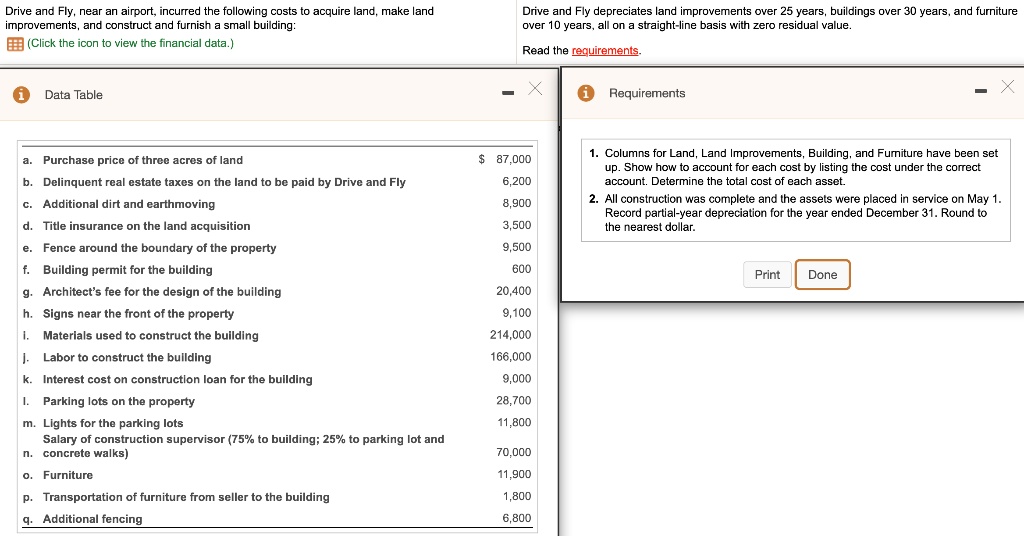
Task: Select the 'Materials used to construct the building' row
Action: pos(150,336)
